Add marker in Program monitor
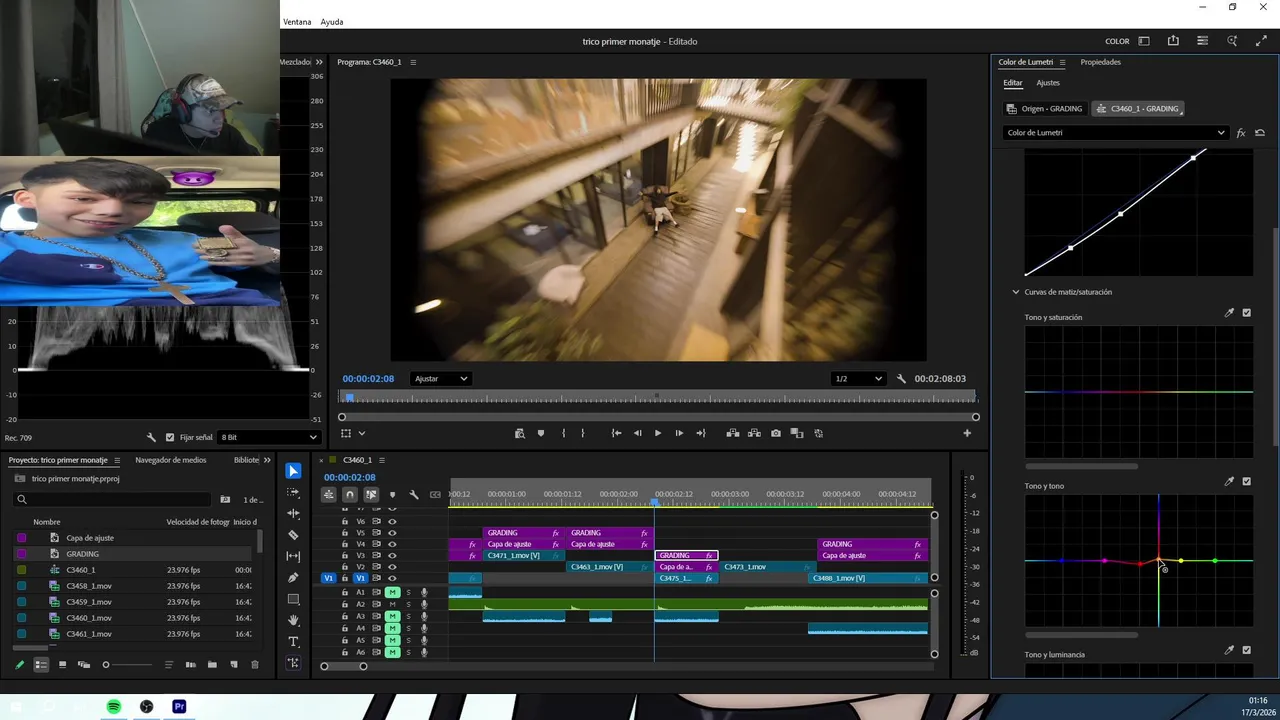Image resolution: width=1280 pixels, height=720 pixels. click(541, 433)
